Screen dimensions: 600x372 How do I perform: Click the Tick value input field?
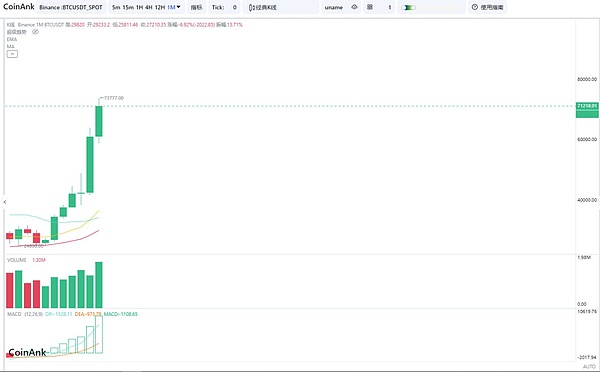coord(234,7)
